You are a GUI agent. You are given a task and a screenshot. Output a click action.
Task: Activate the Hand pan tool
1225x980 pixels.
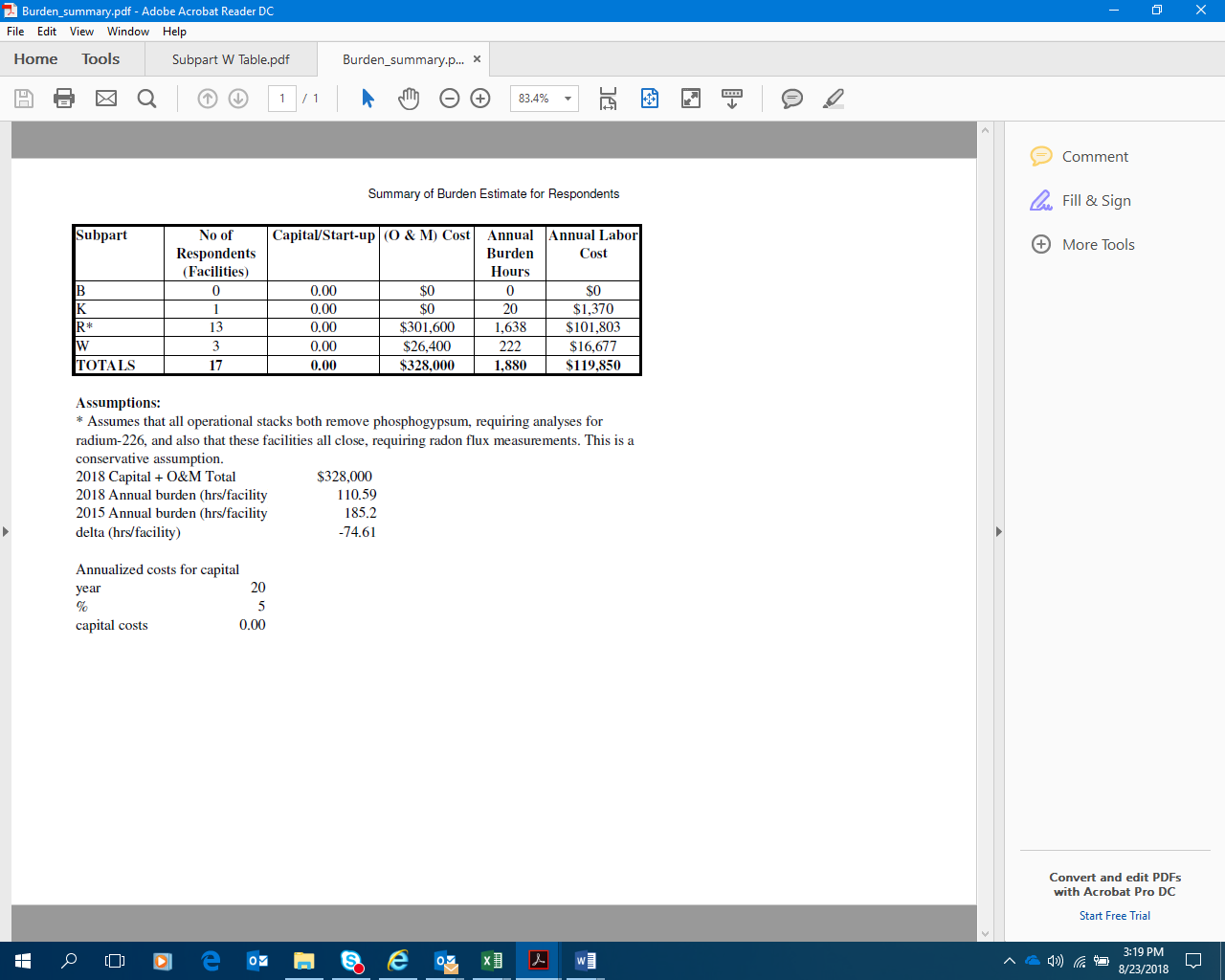point(409,98)
